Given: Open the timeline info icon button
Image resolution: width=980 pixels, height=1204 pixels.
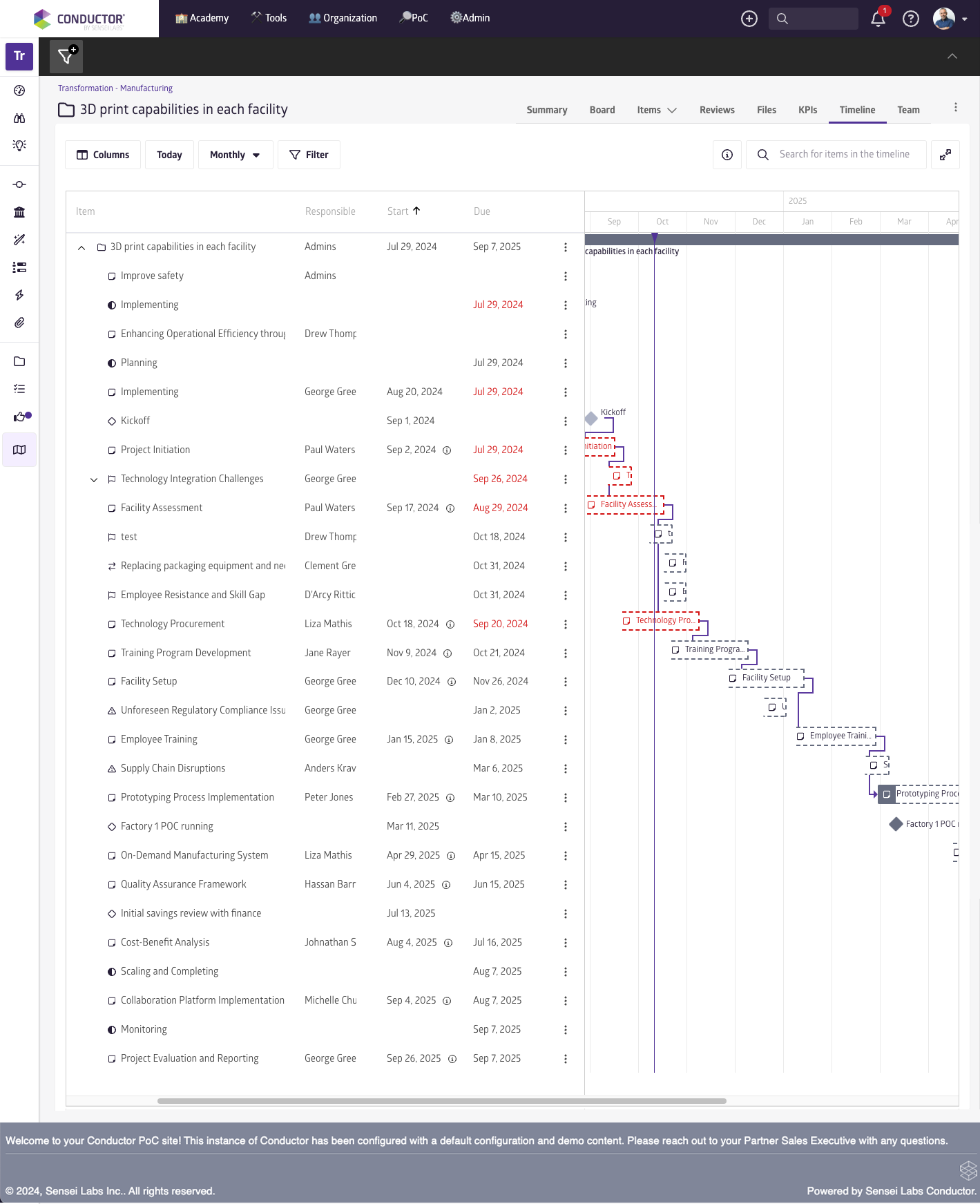Looking at the screenshot, I should pos(727,155).
